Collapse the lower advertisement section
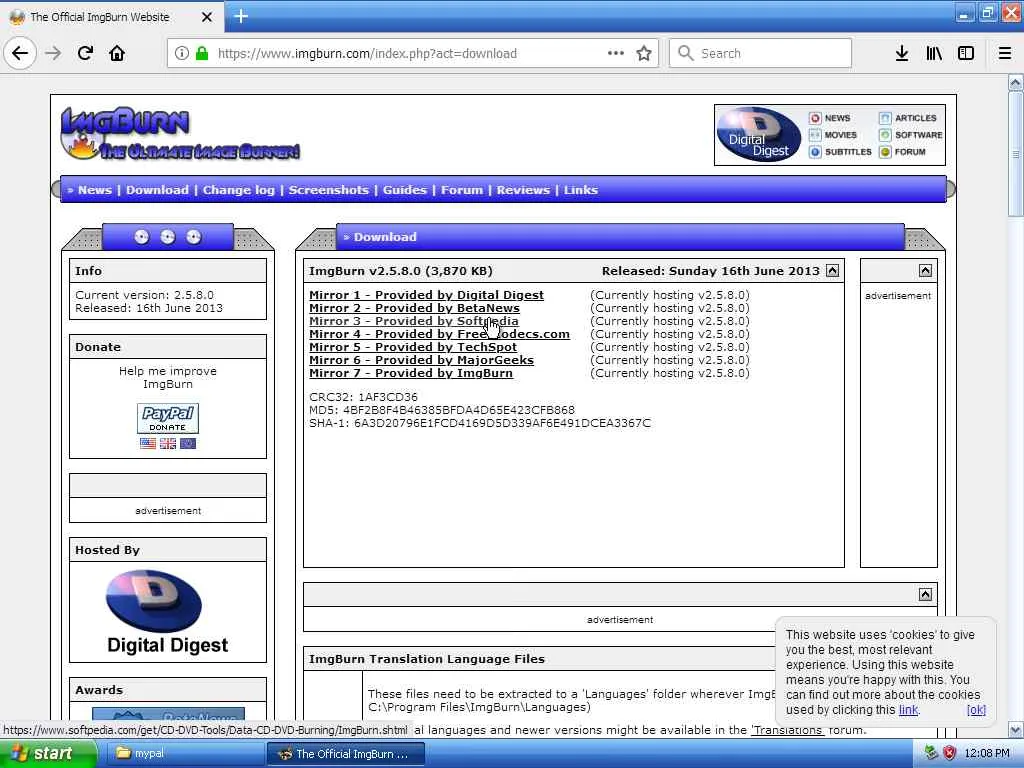This screenshot has height=768, width=1024. (x=925, y=594)
